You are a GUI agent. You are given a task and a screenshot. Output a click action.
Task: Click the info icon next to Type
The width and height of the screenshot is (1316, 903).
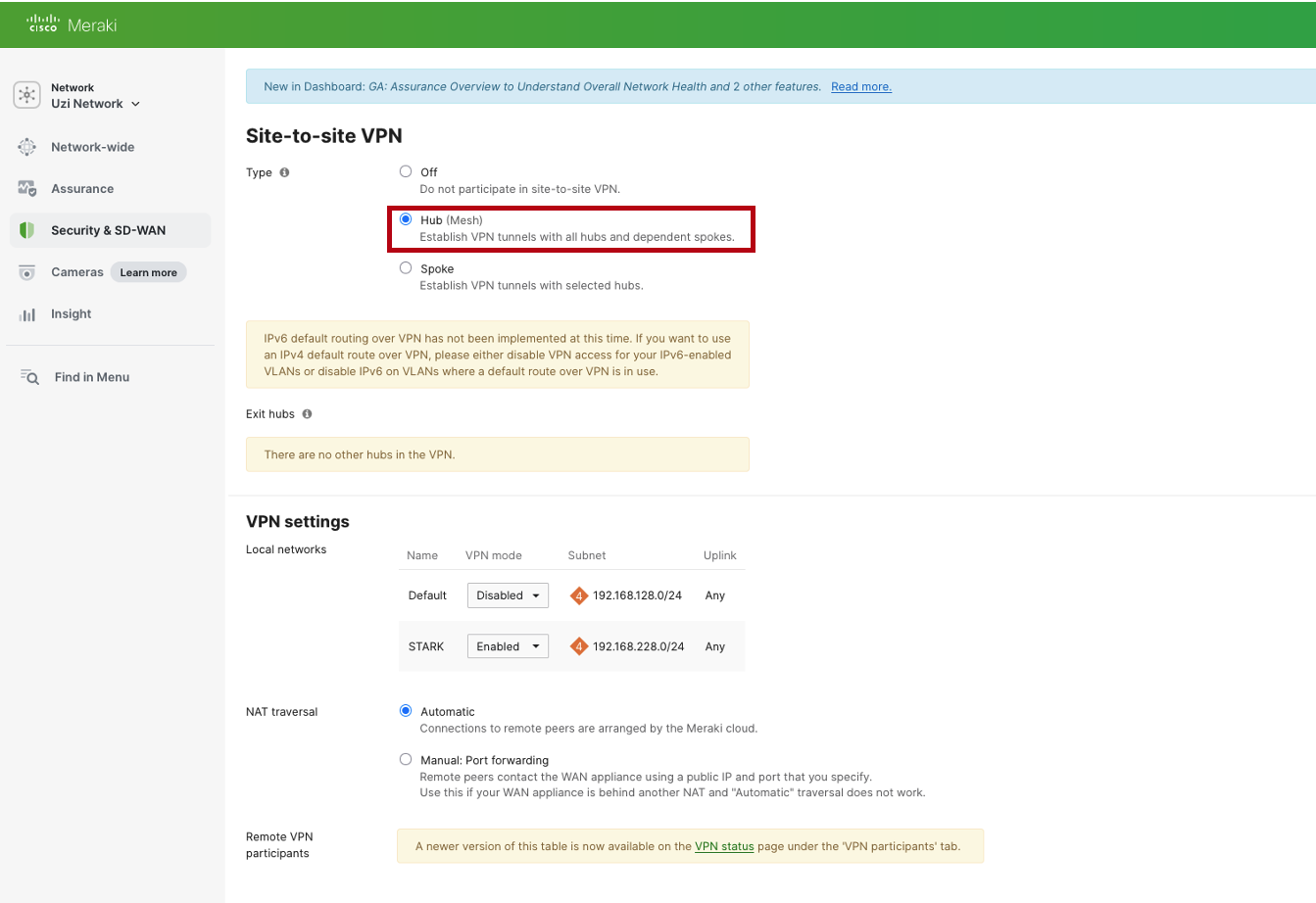pyautogui.click(x=284, y=172)
